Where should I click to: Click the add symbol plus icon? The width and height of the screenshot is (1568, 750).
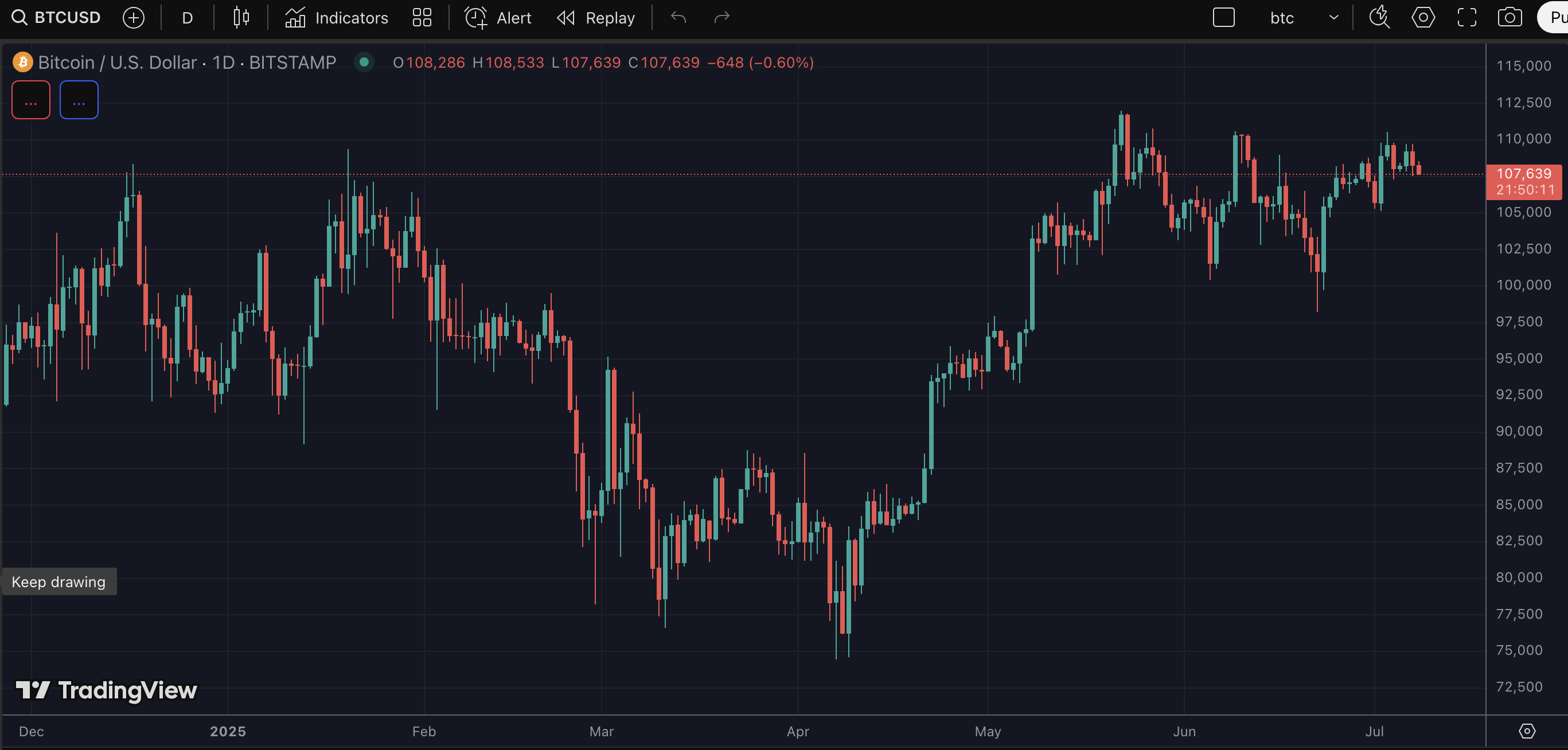click(x=133, y=18)
